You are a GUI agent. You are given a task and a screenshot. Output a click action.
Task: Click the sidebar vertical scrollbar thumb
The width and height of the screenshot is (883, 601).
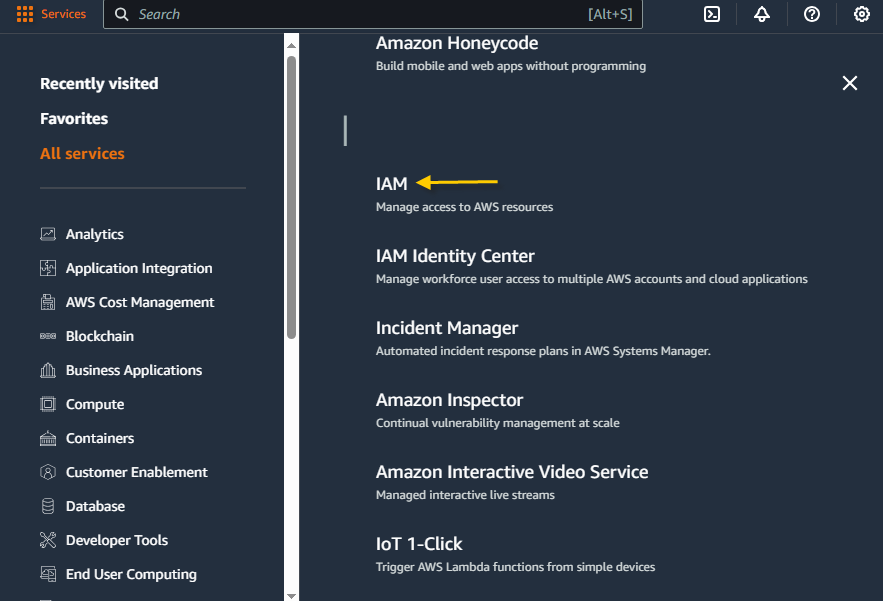coord(291,197)
